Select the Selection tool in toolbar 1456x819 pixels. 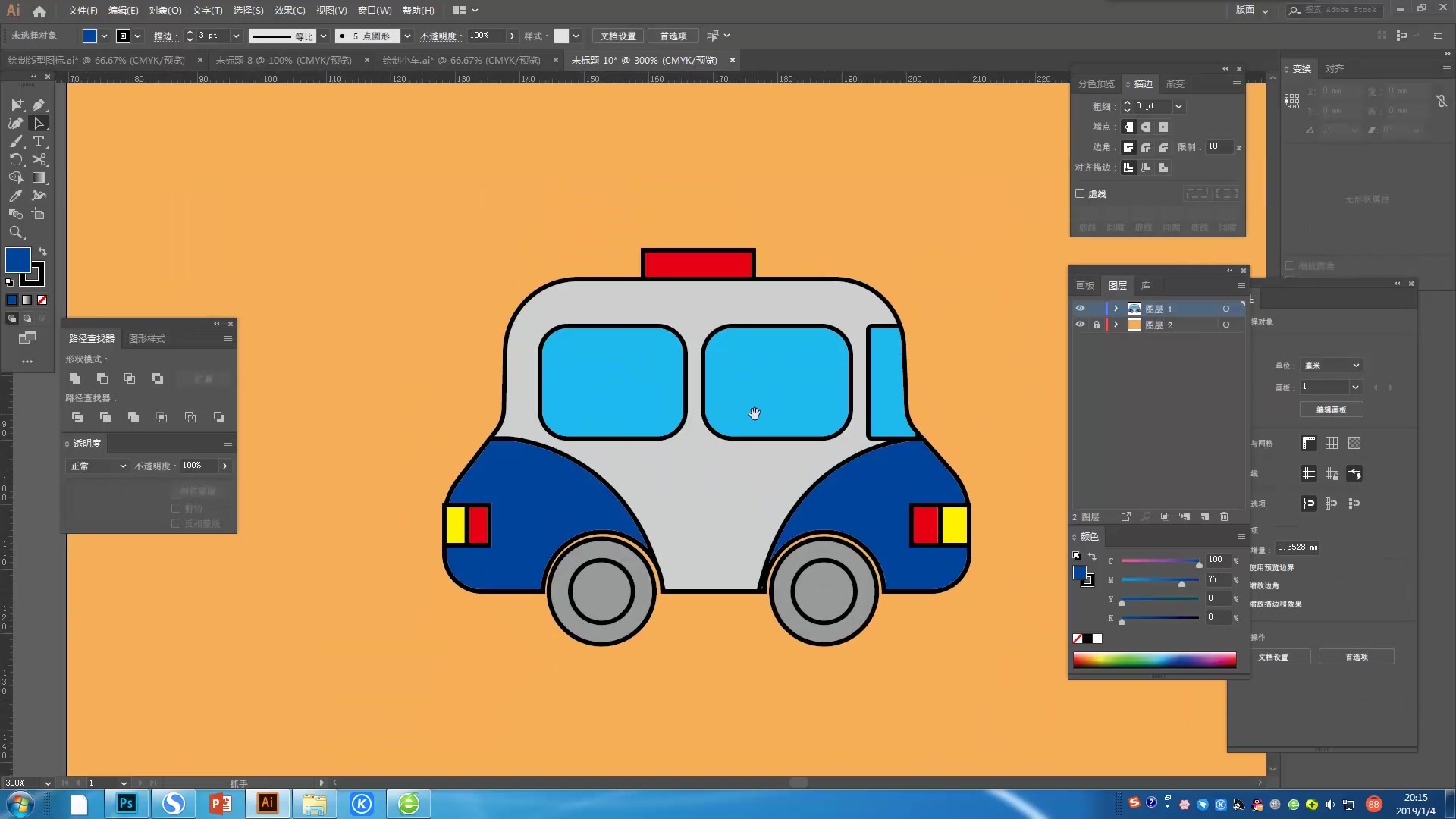(x=15, y=104)
